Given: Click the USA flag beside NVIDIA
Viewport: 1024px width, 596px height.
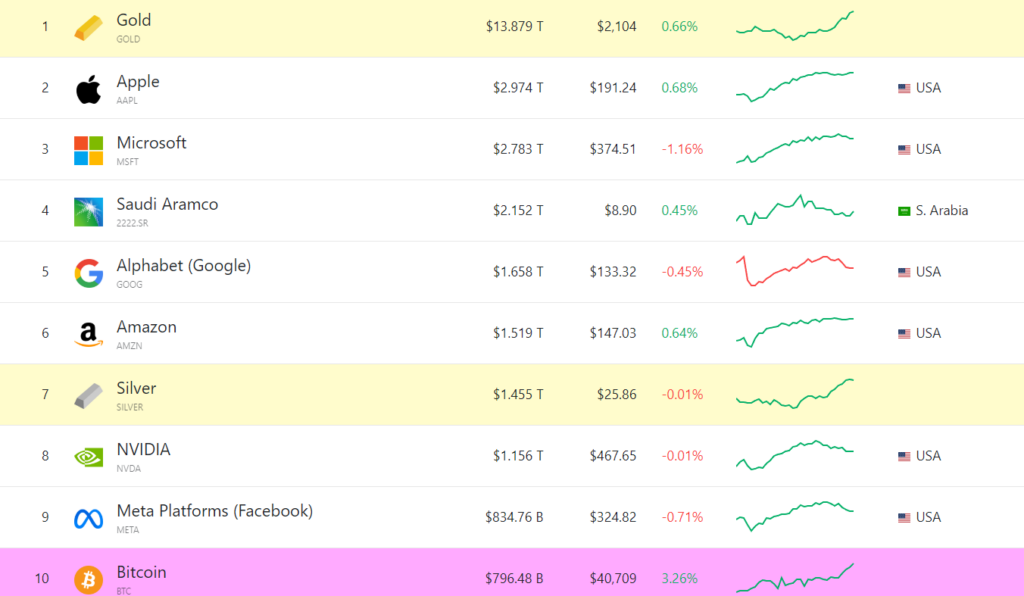Looking at the screenshot, I should [904, 456].
